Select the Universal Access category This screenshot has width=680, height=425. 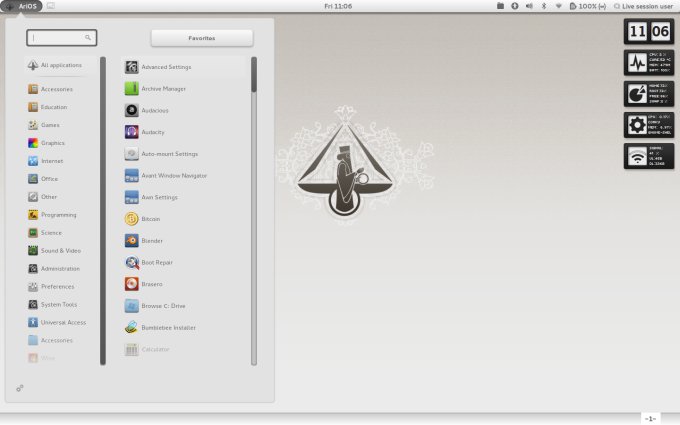coord(57,323)
